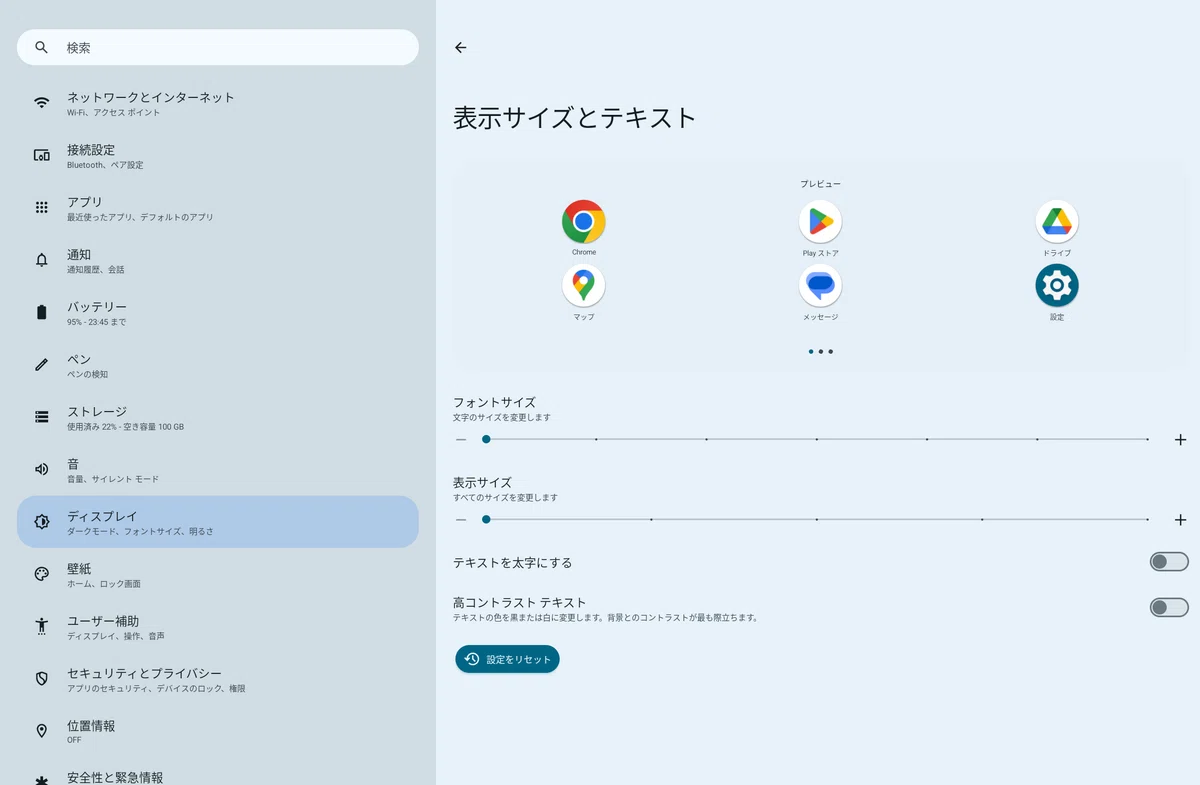Viewport: 1200px width, 785px height.
Task: Toggle テキストを太字にする switch
Action: [x=1169, y=562]
